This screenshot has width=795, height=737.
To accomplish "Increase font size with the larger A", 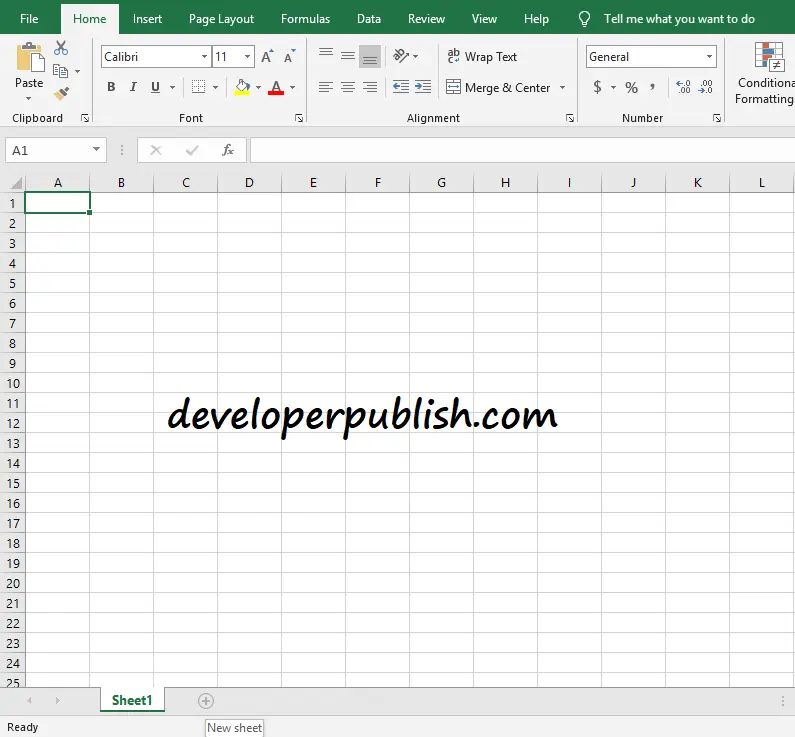I will point(267,56).
